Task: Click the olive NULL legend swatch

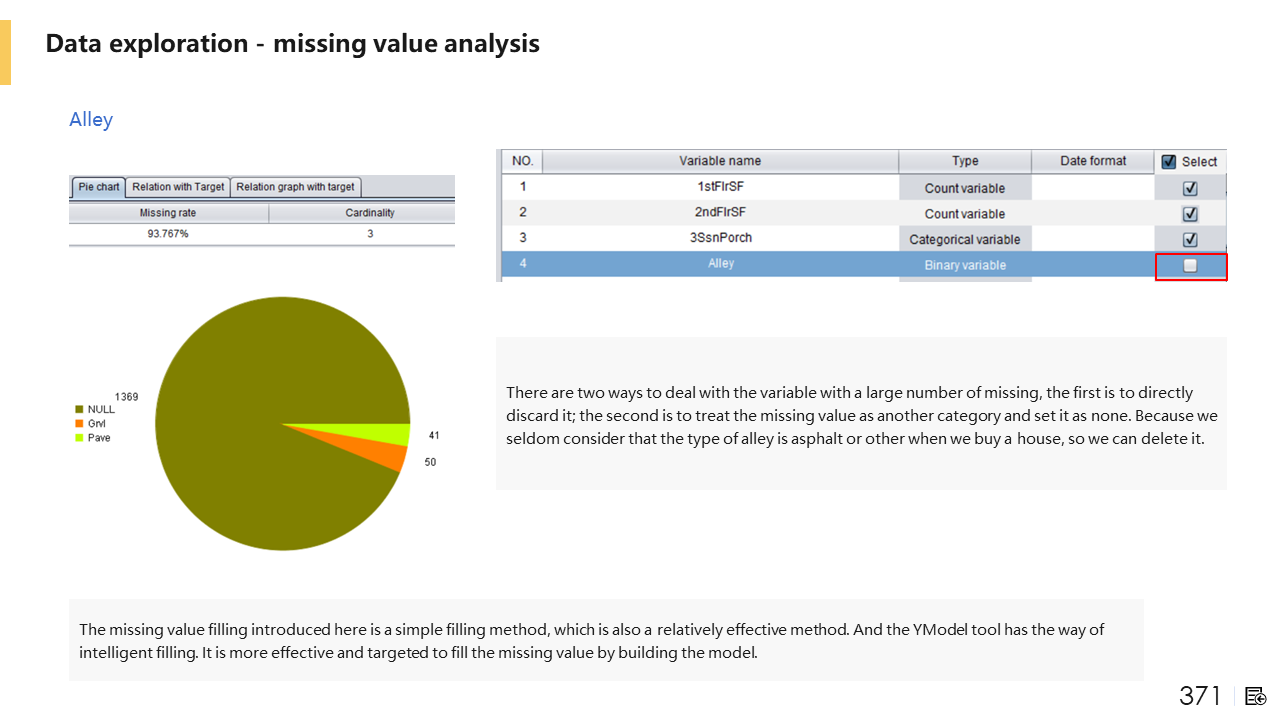Action: tap(79, 409)
